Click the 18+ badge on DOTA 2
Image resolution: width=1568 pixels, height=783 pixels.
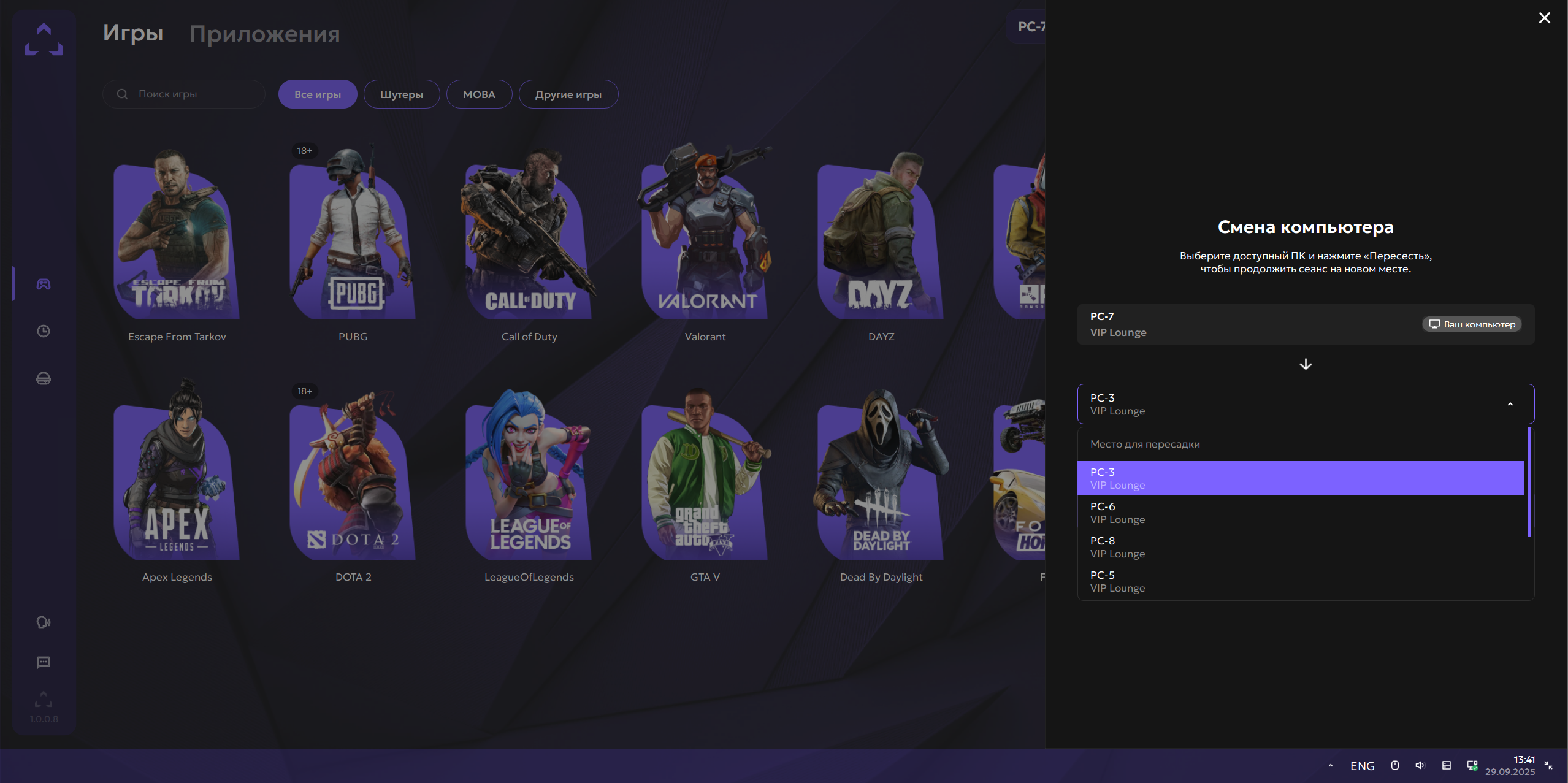pos(305,391)
